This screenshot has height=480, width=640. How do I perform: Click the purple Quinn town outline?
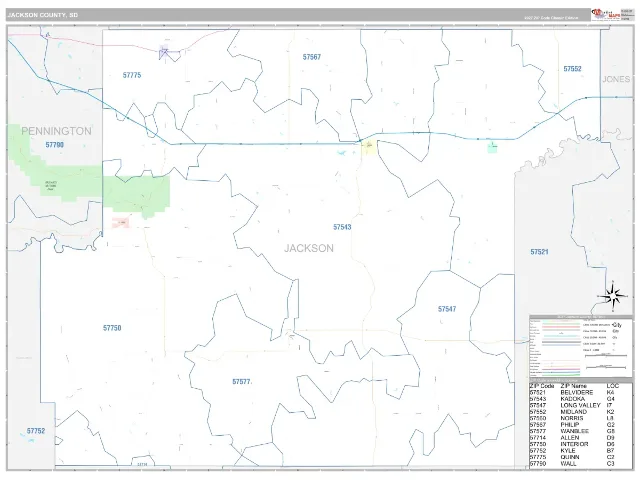[x=167, y=53]
